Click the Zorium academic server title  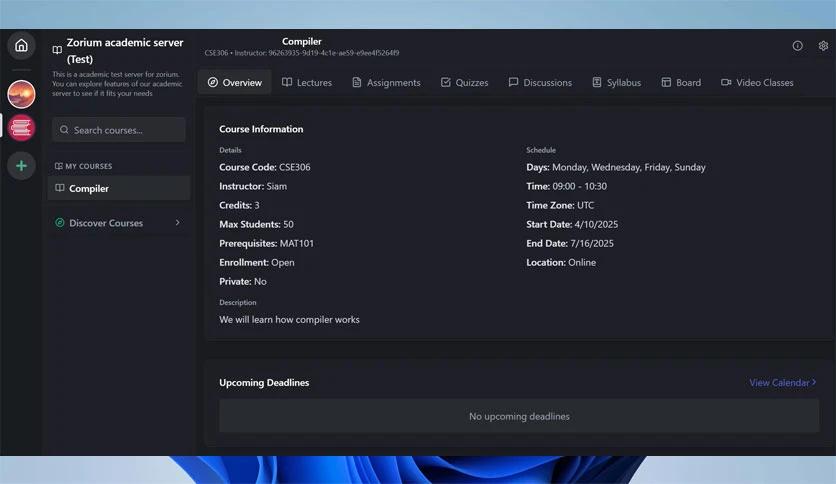click(125, 51)
